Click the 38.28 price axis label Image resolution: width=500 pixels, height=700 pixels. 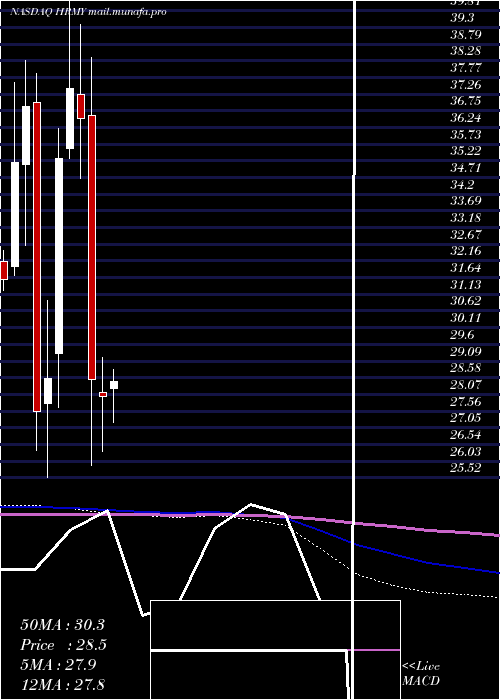tap(466, 51)
